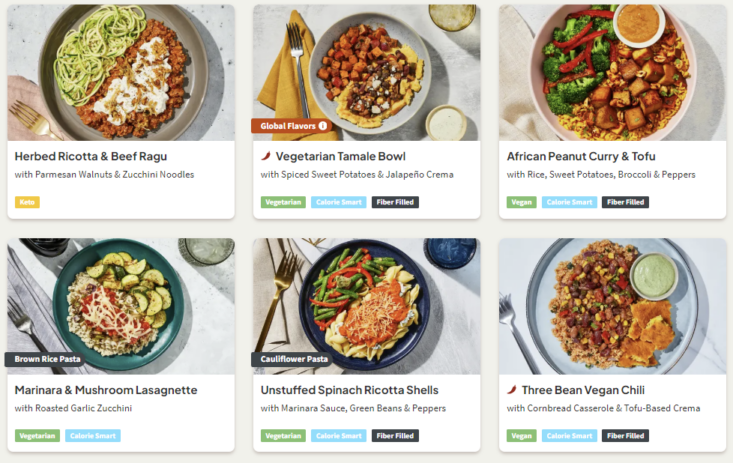Click the Brown Rice Pasta badge

click(x=49, y=359)
